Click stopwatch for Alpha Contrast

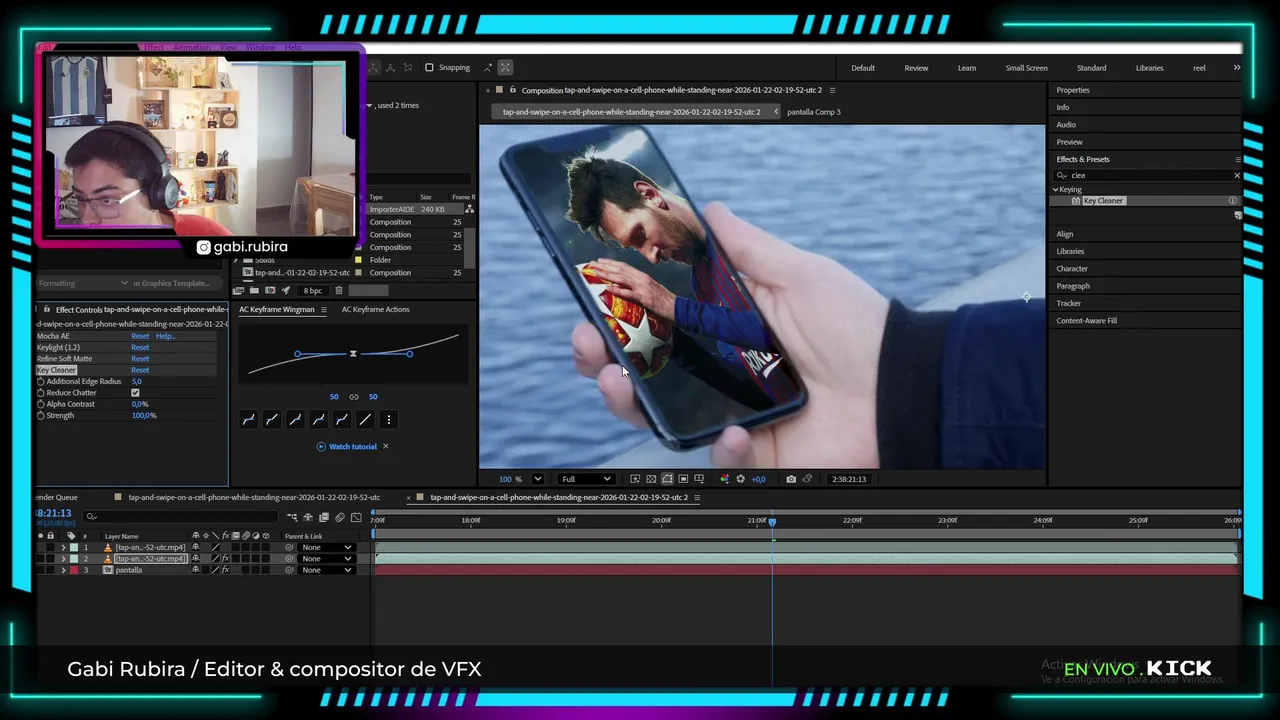pos(41,404)
